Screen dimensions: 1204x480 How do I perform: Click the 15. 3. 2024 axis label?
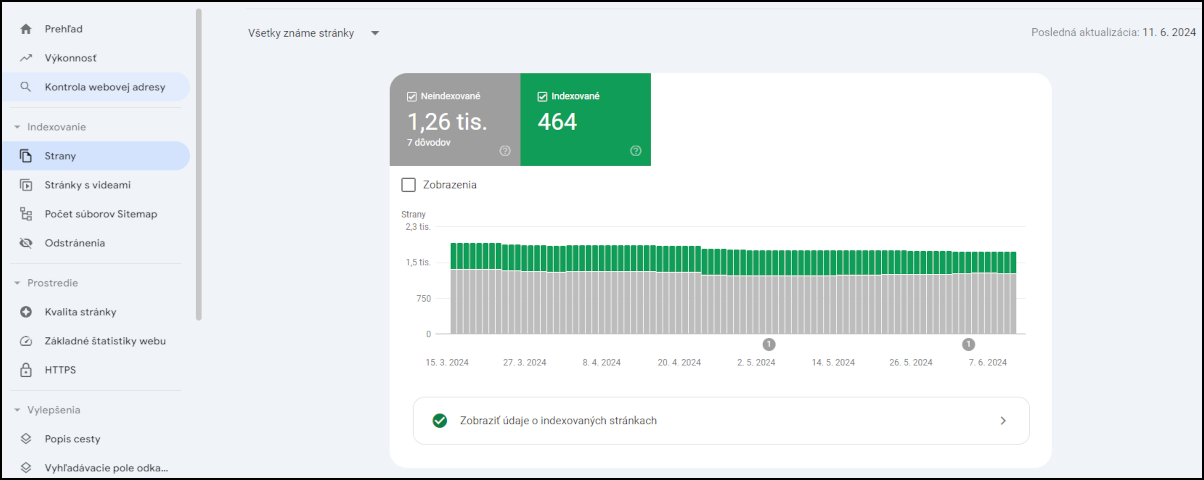(447, 363)
